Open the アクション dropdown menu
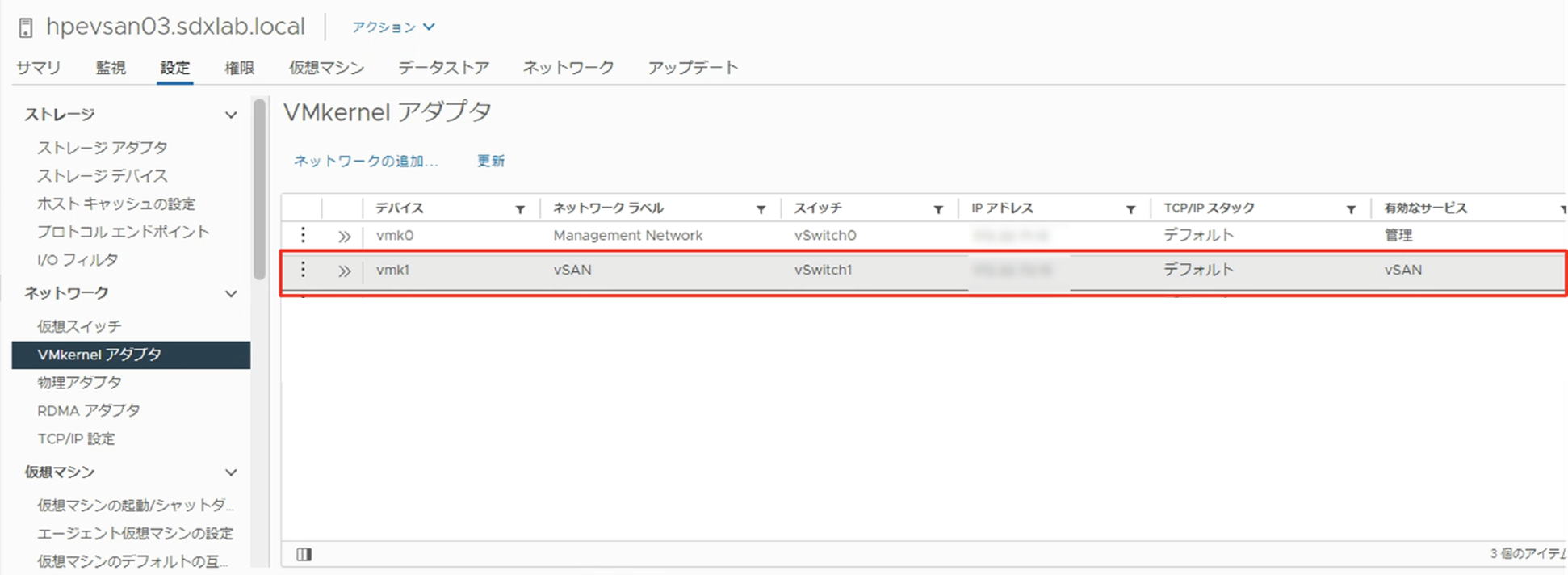1568x575 pixels. (x=393, y=27)
